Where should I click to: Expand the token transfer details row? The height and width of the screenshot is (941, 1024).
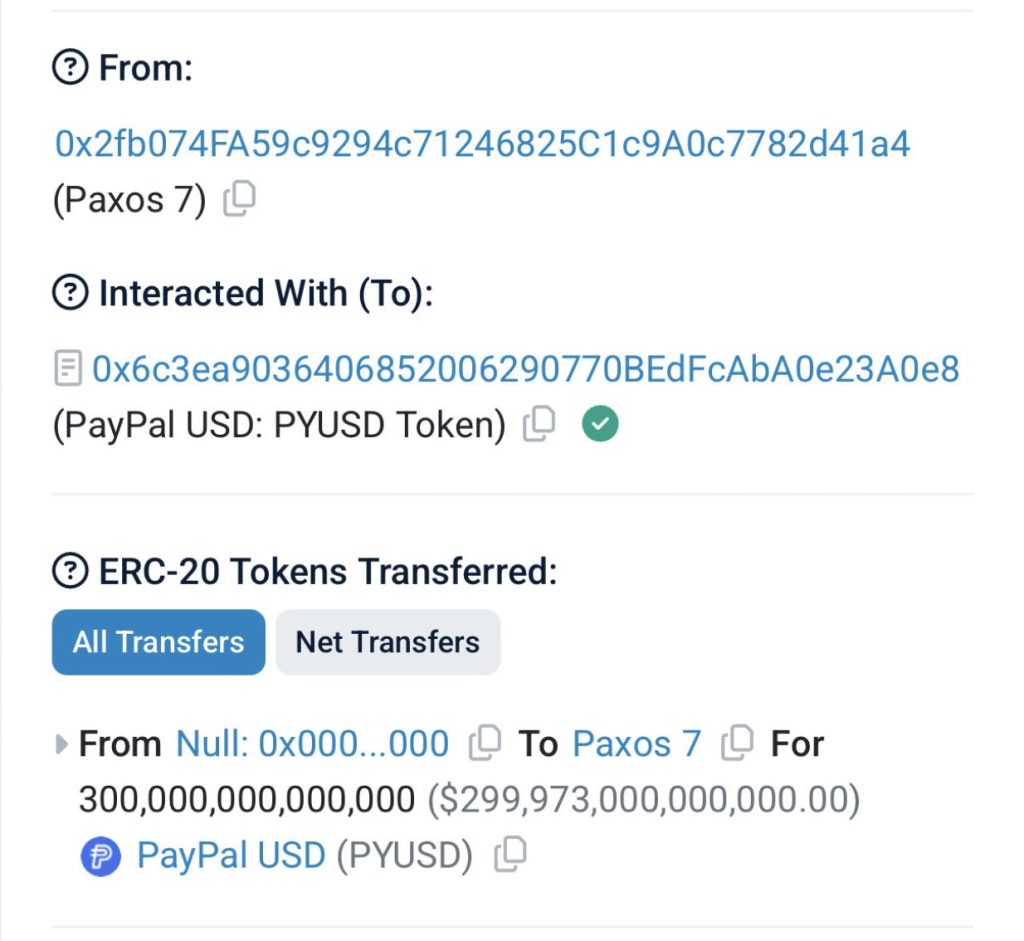[61, 742]
